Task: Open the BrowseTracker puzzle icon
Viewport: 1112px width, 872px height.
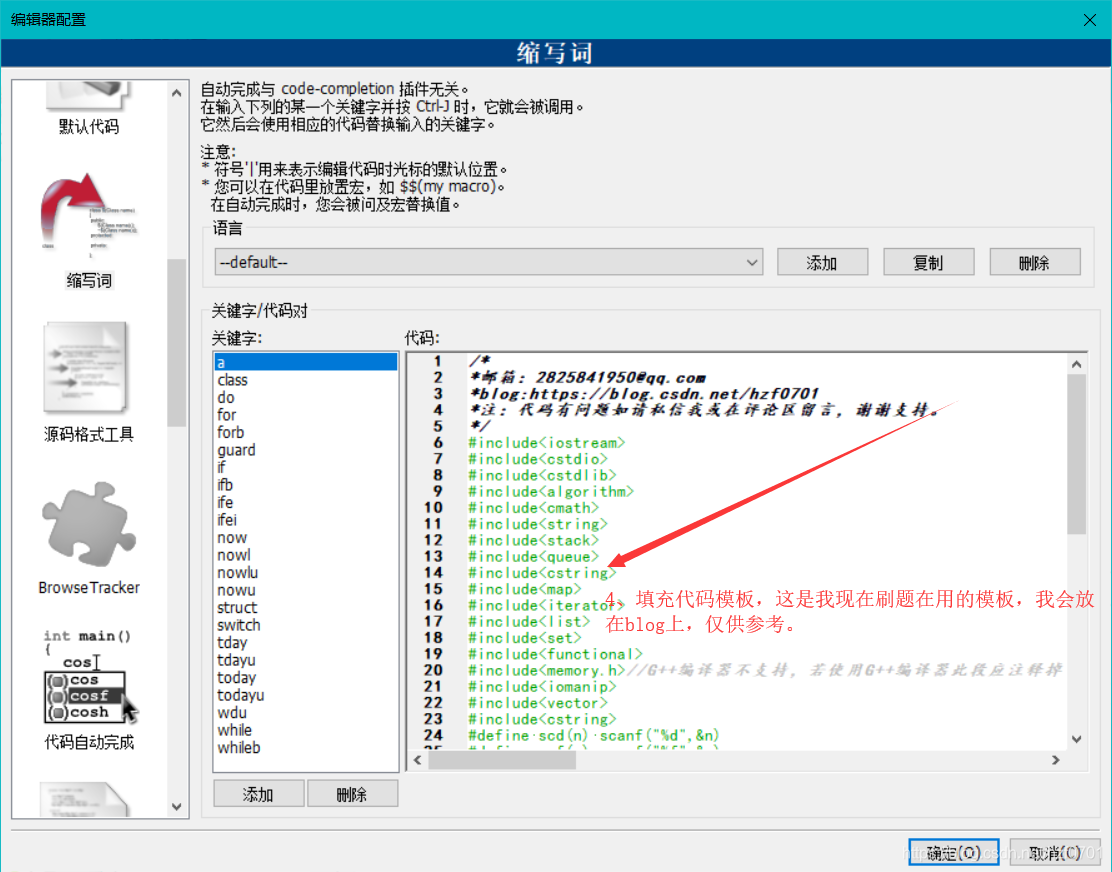Action: [89, 525]
